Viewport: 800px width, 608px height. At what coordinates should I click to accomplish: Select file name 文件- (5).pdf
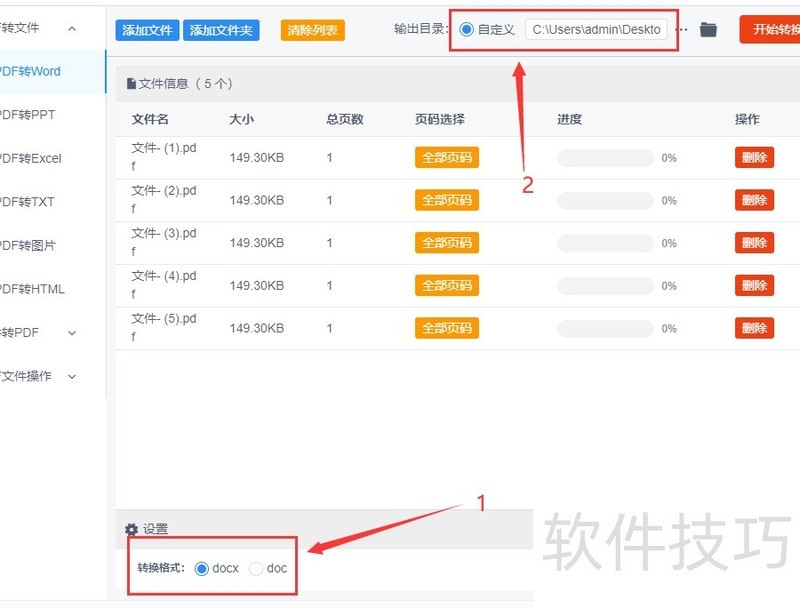[164, 327]
